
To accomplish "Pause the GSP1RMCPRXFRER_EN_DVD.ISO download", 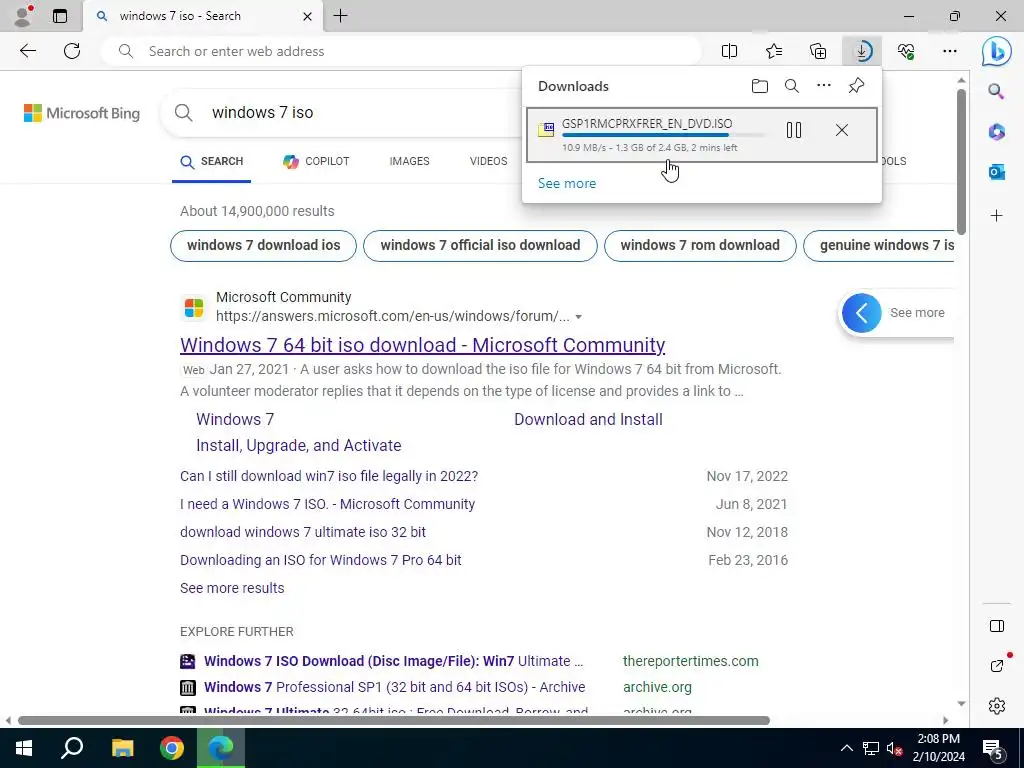I will [x=793, y=130].
